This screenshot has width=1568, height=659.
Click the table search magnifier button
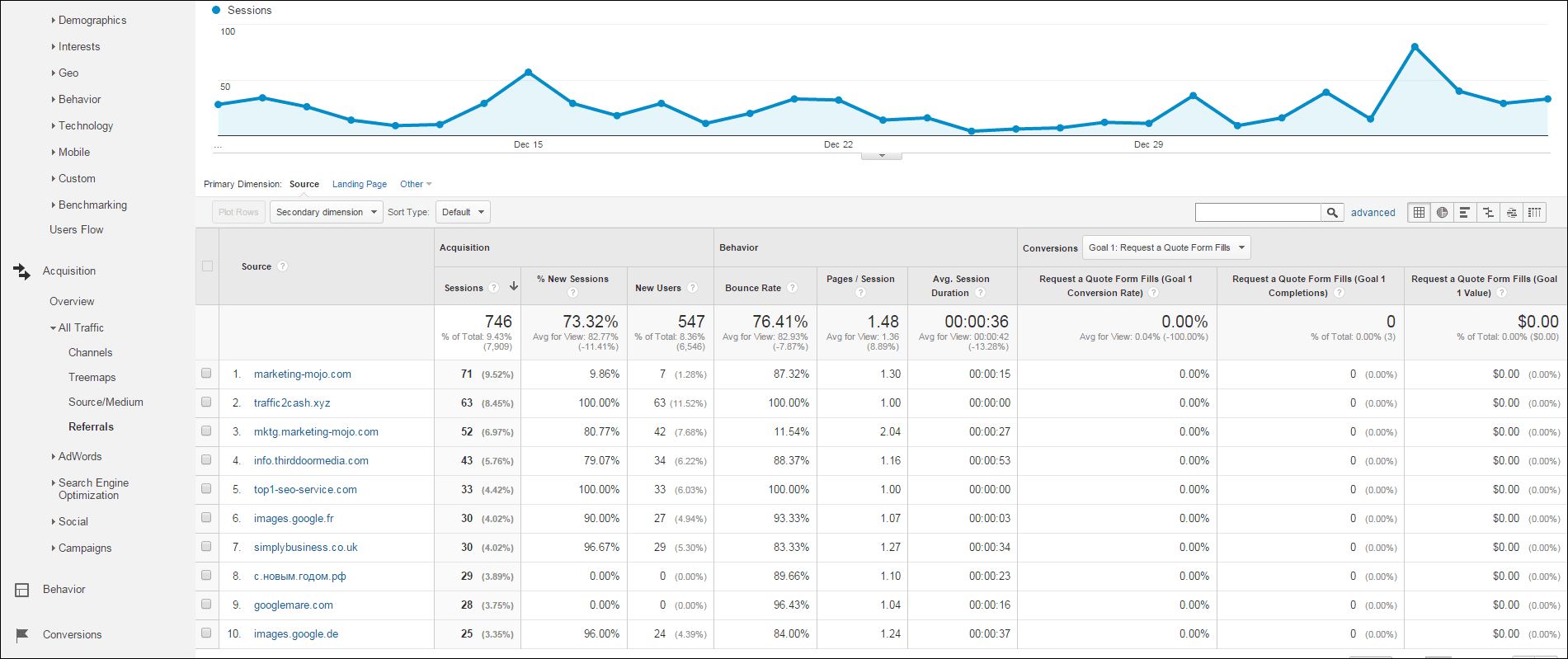point(1332,213)
